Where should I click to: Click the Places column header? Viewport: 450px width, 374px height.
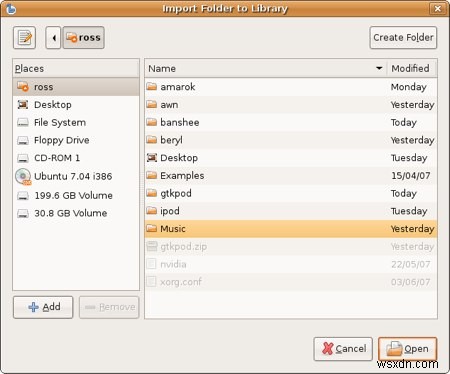pyautogui.click(x=76, y=69)
